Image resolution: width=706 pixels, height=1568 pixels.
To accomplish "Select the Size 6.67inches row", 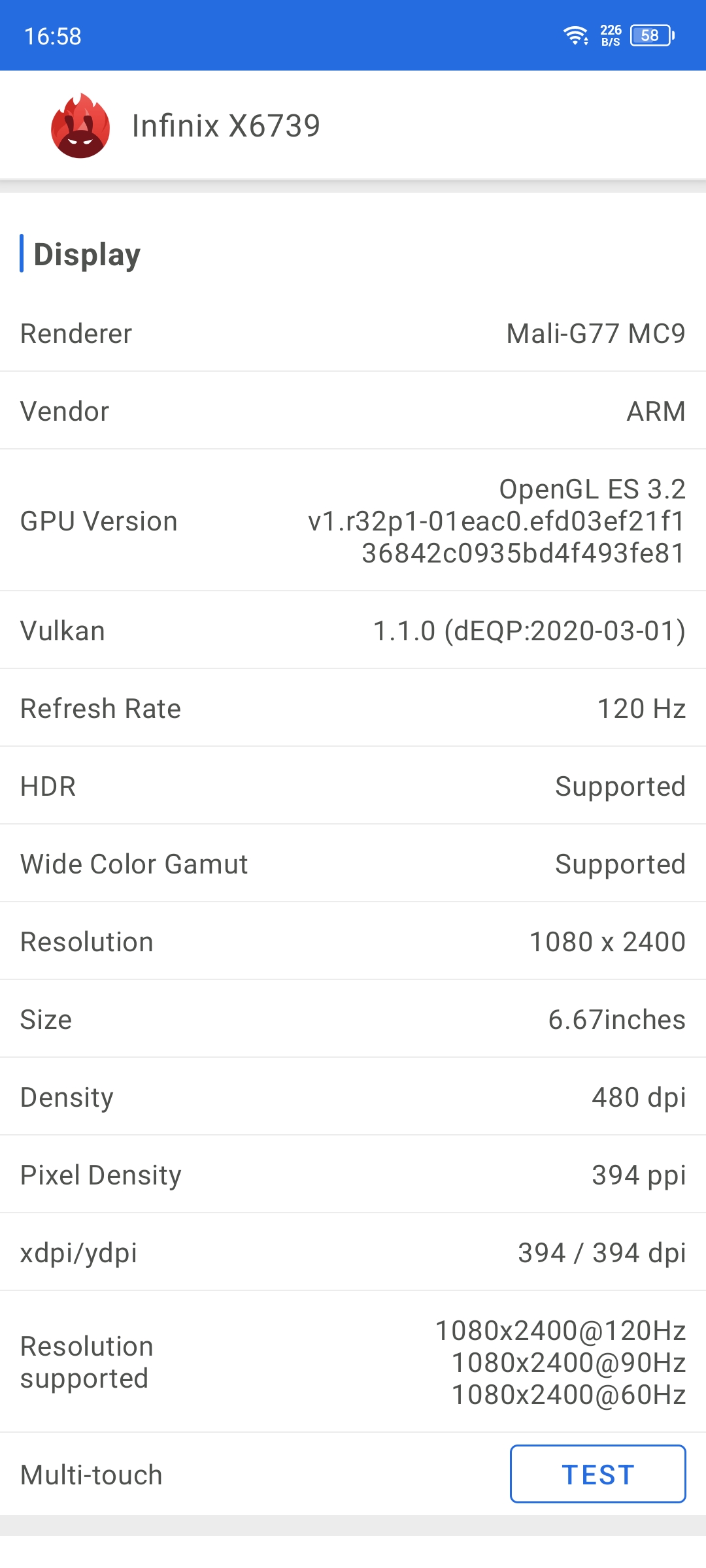I will pyautogui.click(x=353, y=1019).
